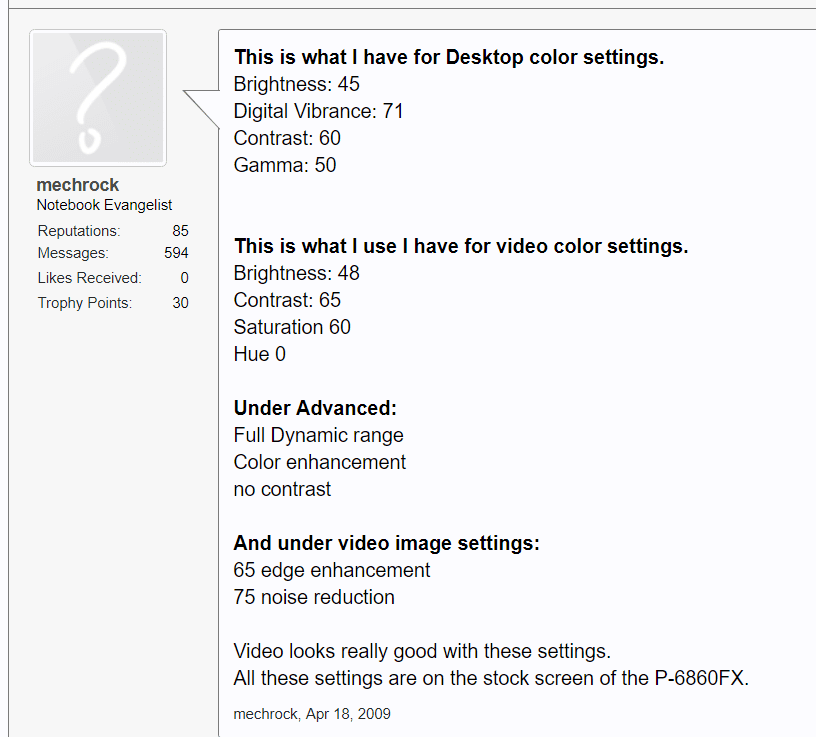Select the Digital Vibrance 71 value
The image size is (816, 737).
[x=319, y=111]
